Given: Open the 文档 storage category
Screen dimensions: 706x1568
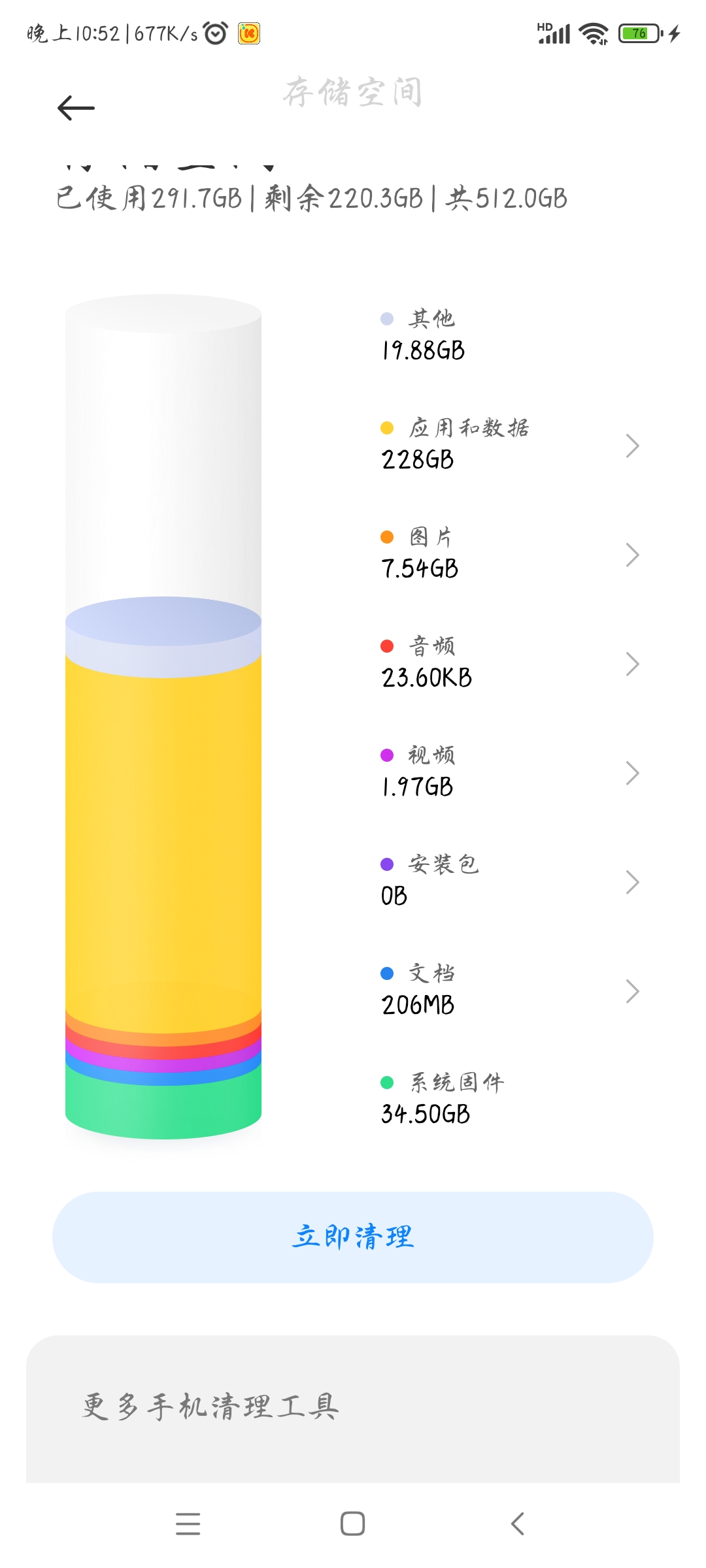Looking at the screenshot, I should coord(431,989).
